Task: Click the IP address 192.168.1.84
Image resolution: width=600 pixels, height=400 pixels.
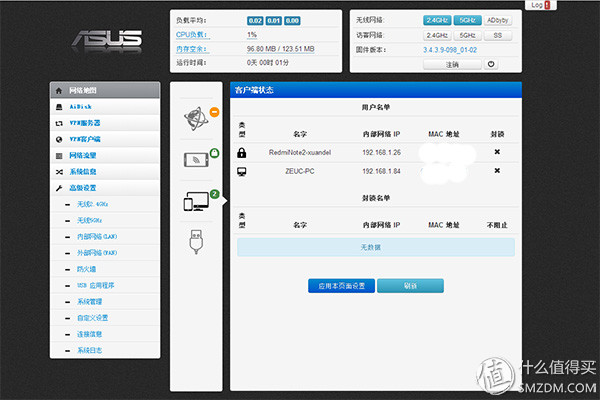Action: [382, 171]
